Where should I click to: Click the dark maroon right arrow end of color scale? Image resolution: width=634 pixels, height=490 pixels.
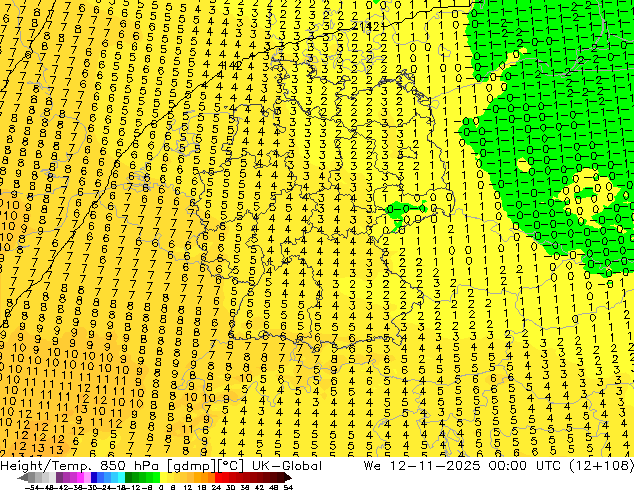pos(288,477)
